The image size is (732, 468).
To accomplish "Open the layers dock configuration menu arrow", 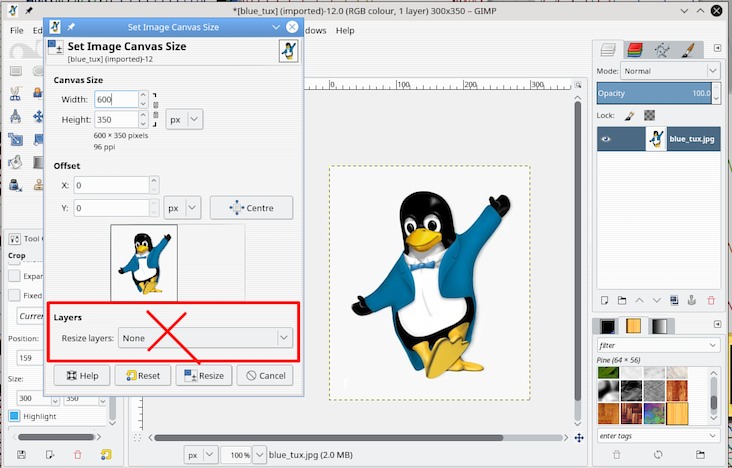I will click(x=718, y=48).
